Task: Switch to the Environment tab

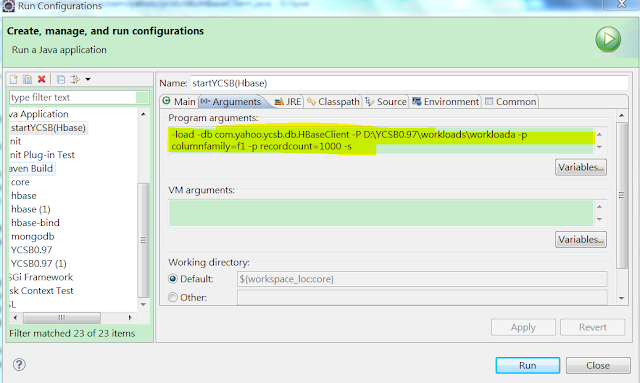Action: tap(446, 102)
